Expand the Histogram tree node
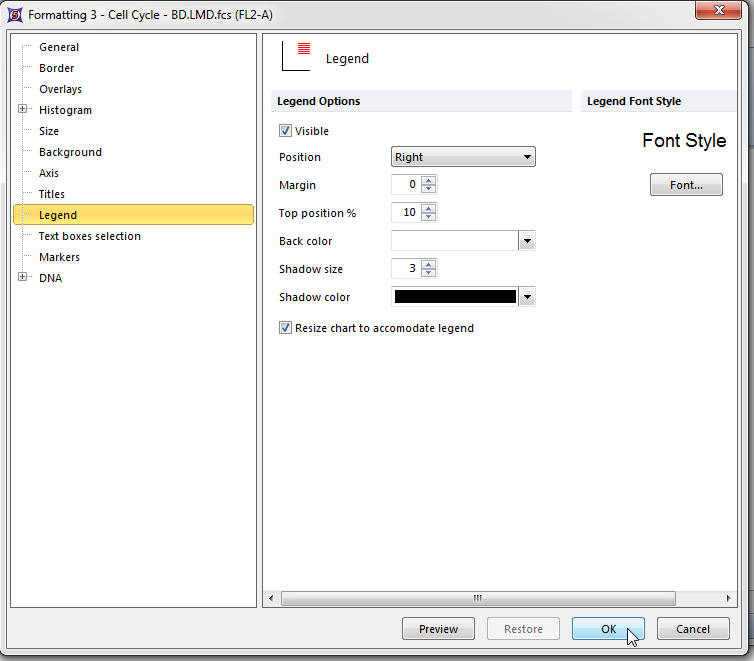This screenshot has height=661, width=754. (23, 110)
